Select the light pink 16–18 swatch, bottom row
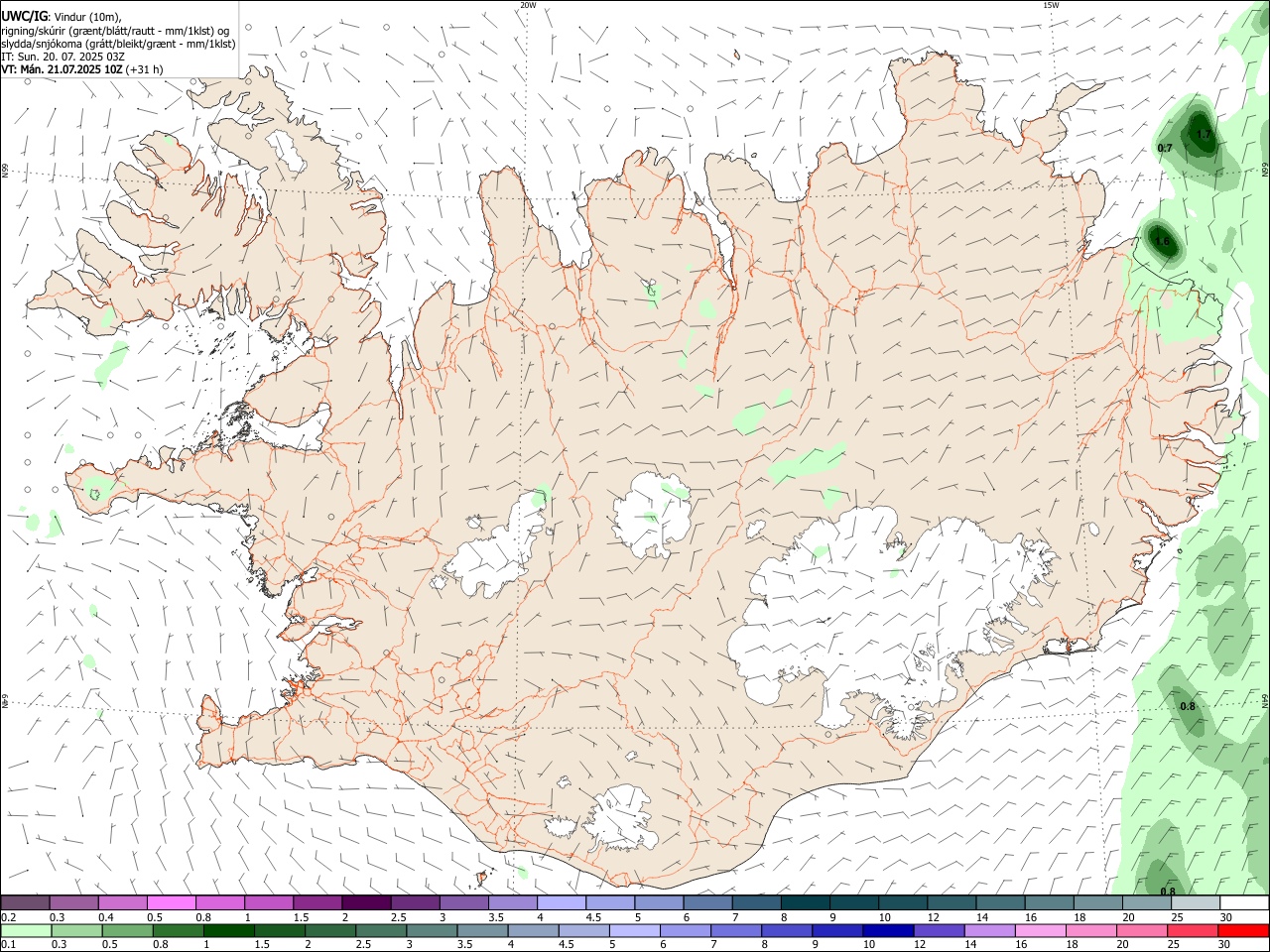 point(1041,930)
